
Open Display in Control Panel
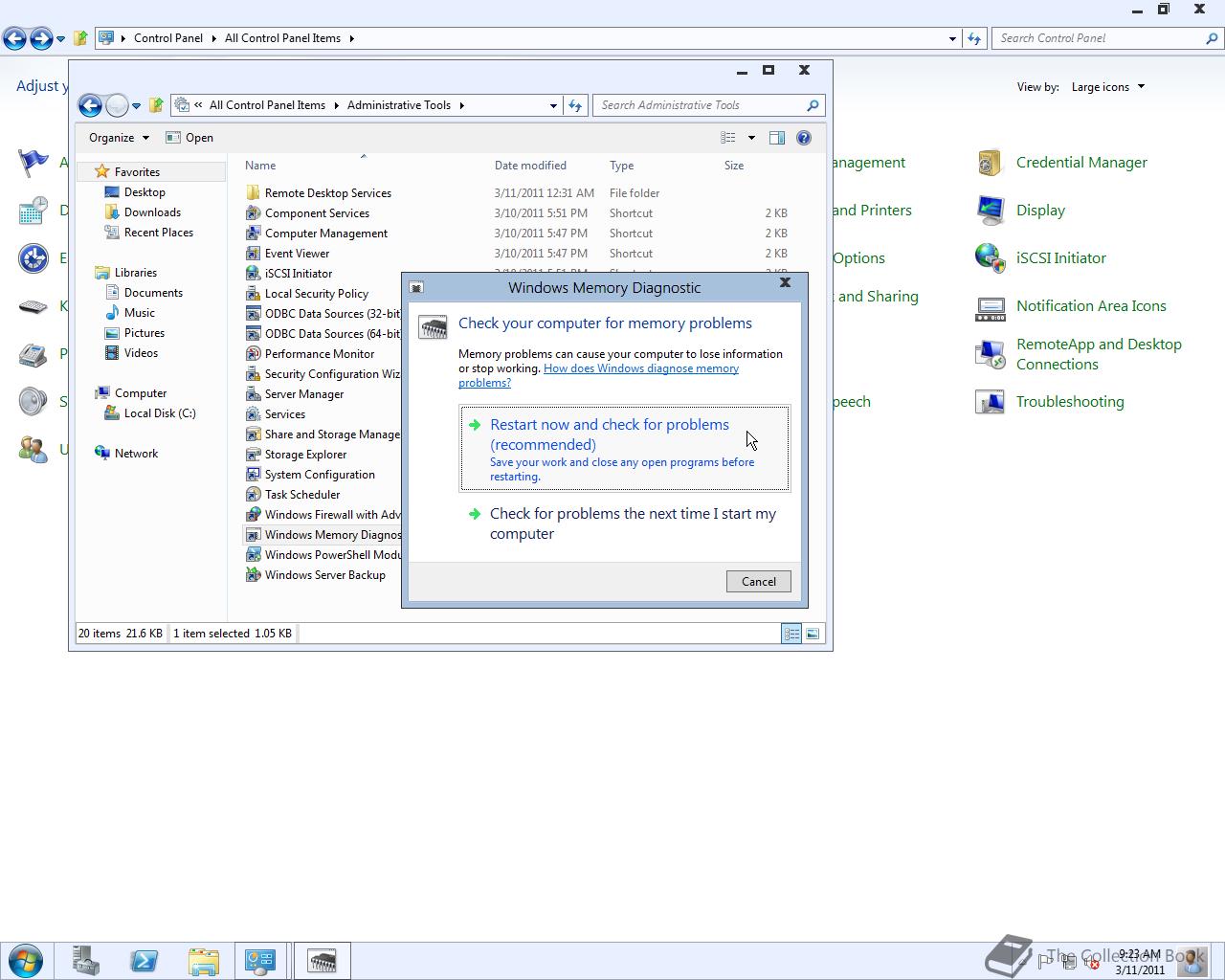(1040, 211)
